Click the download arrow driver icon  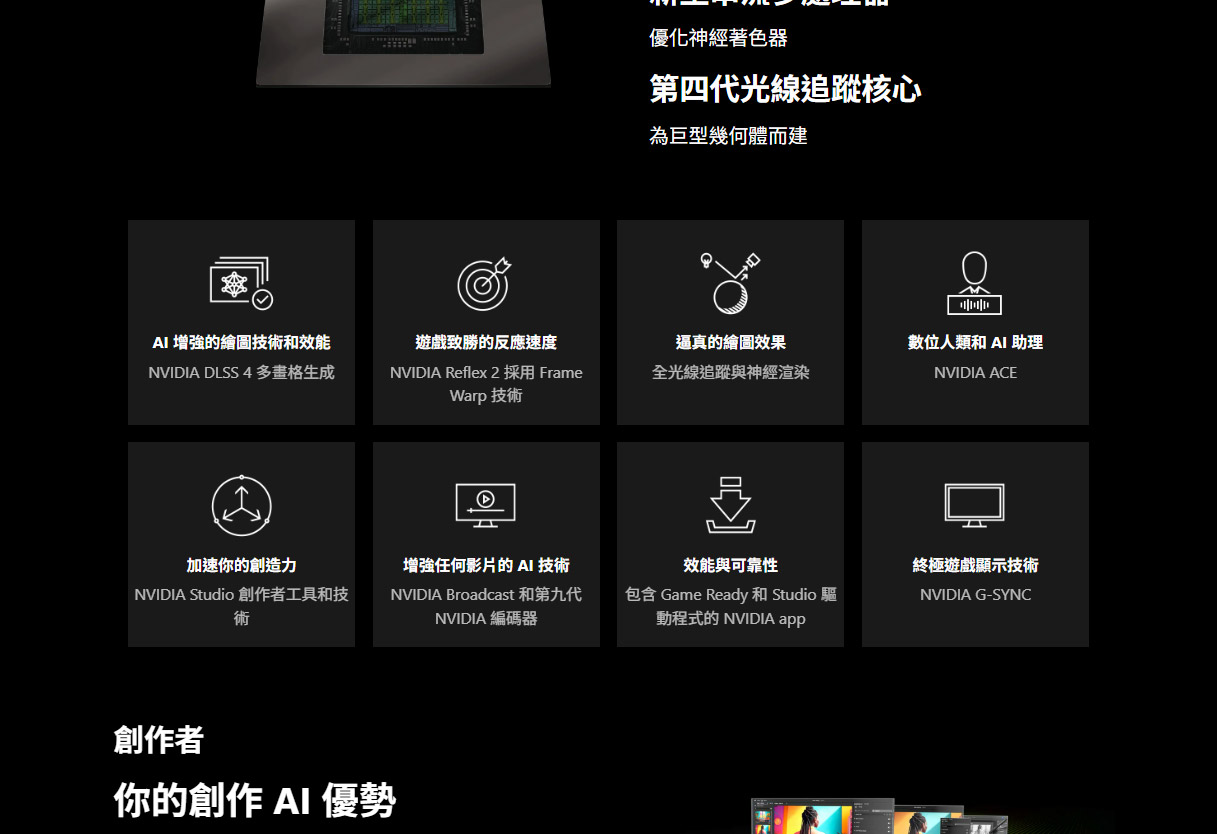tap(730, 505)
